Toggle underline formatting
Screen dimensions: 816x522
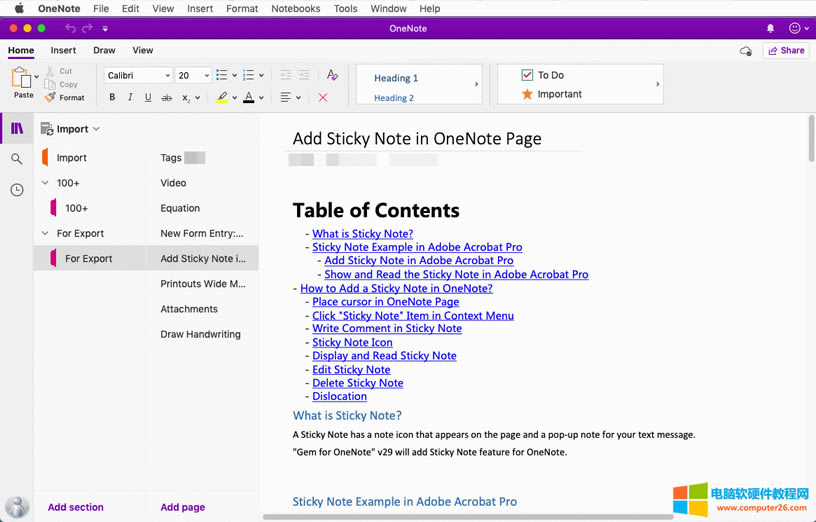pos(148,98)
